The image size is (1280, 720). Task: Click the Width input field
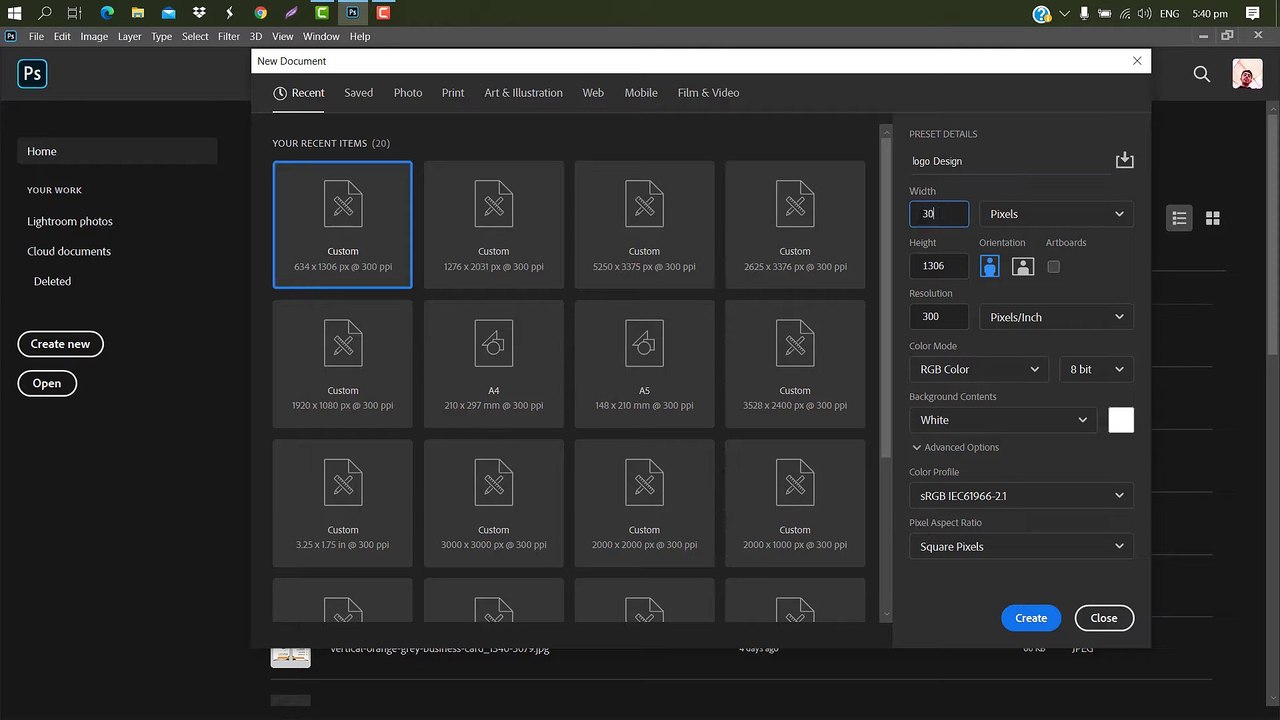(x=939, y=214)
